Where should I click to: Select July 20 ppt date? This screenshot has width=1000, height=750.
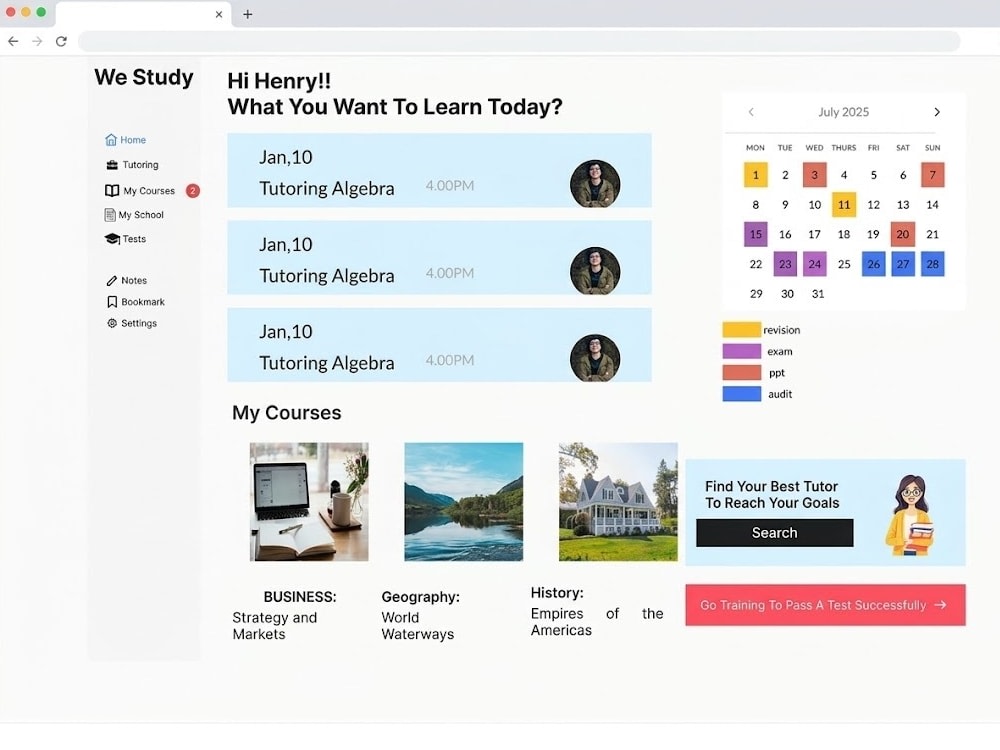tap(902, 234)
